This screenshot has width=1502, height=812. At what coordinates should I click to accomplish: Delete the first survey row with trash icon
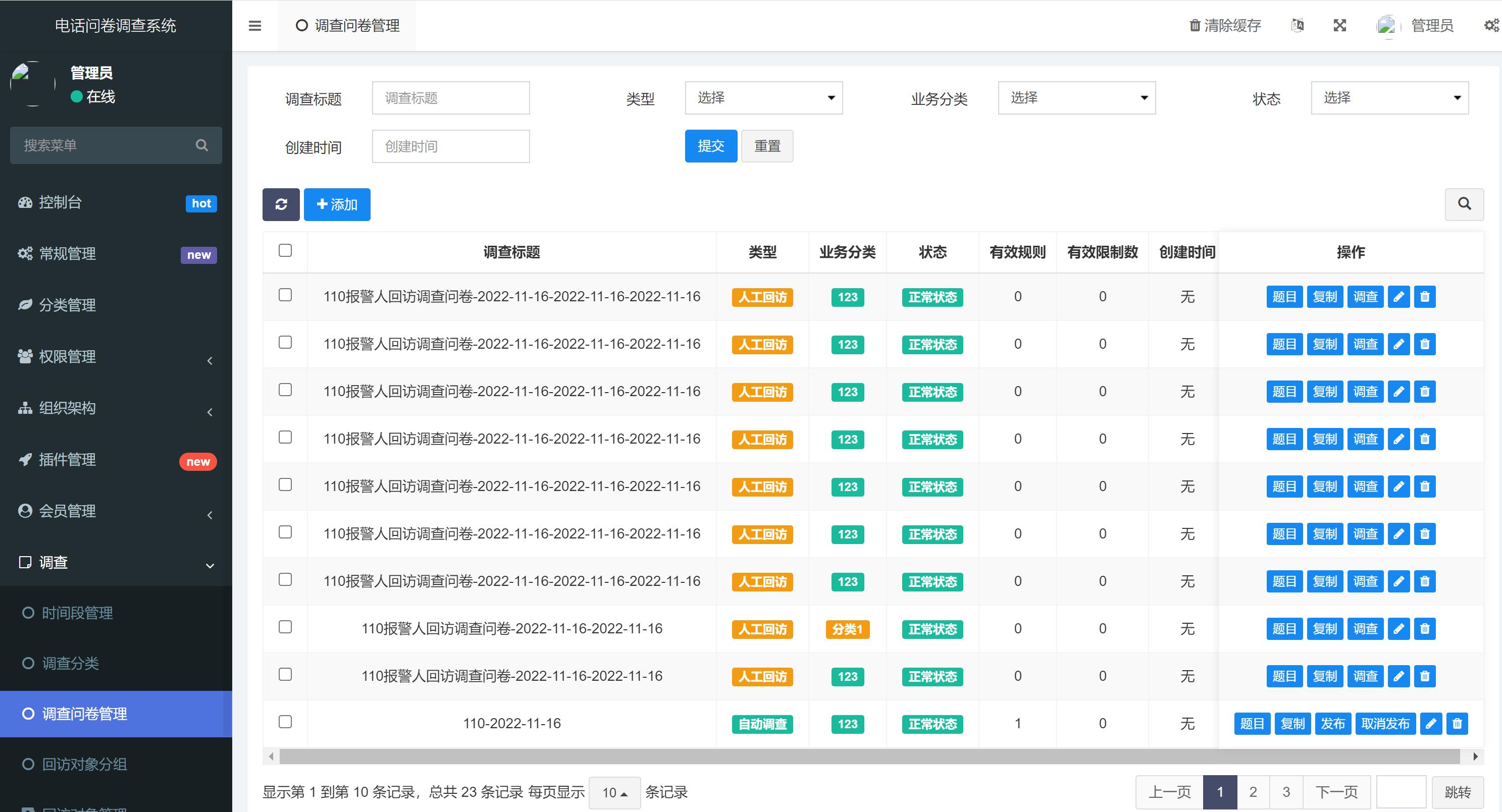[1425, 297]
